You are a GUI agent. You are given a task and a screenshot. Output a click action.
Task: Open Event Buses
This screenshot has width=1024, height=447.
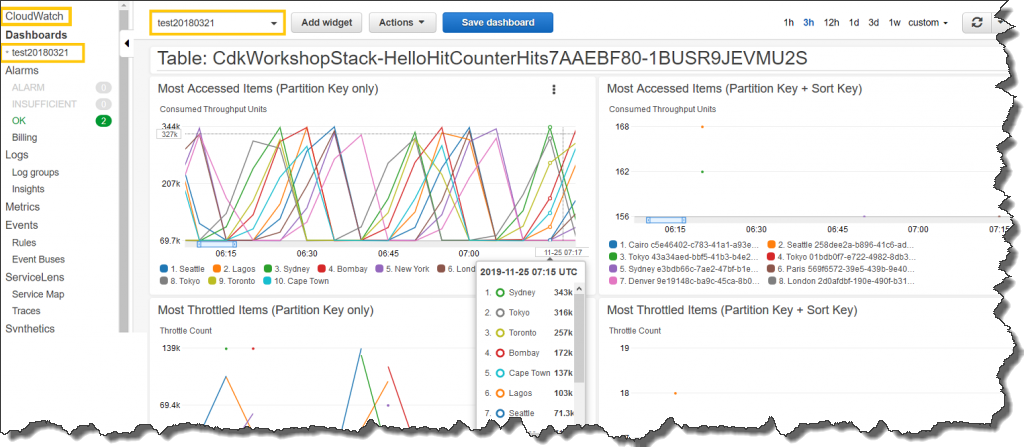[38, 259]
